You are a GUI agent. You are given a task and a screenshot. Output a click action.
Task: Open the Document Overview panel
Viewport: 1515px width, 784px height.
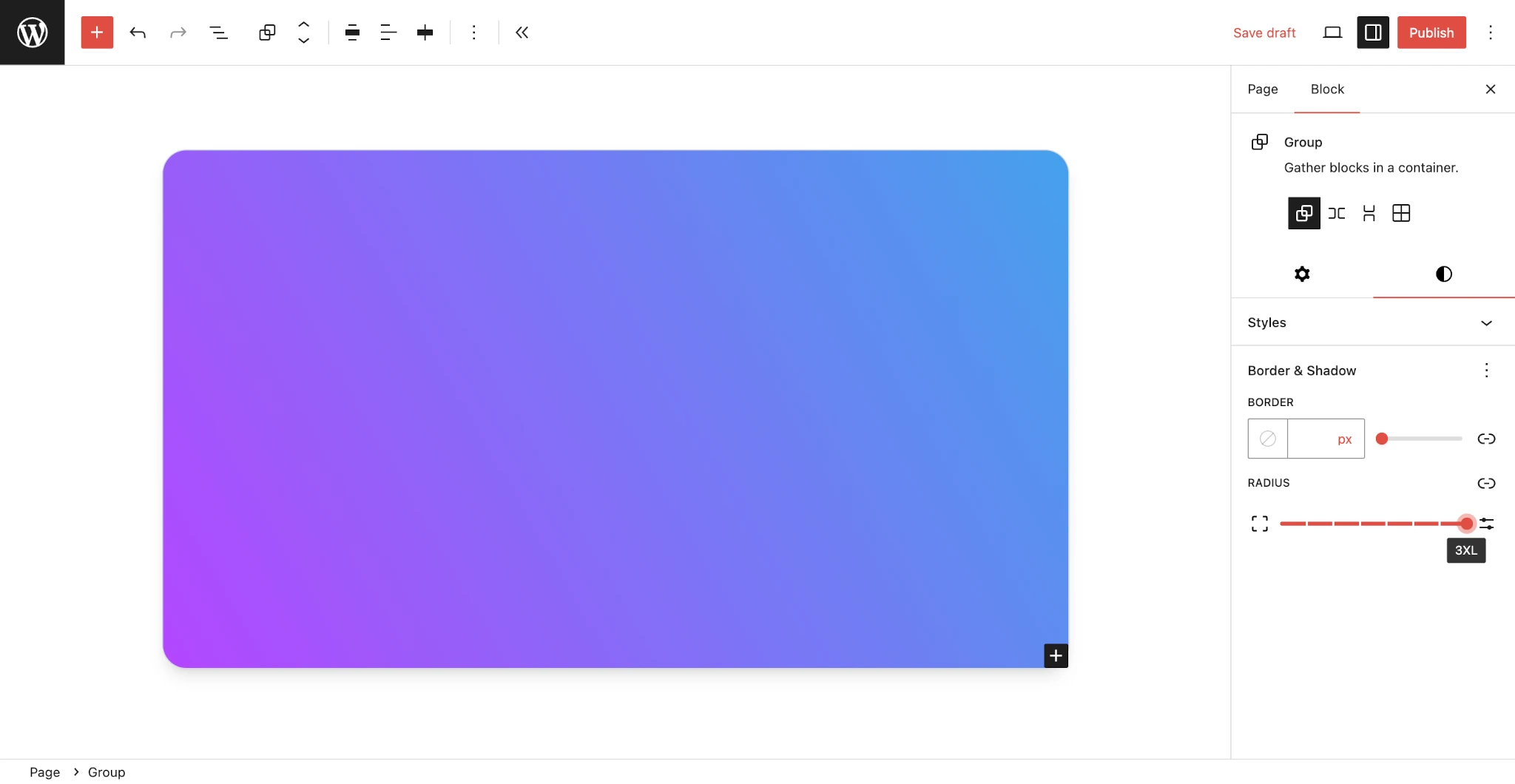click(x=219, y=33)
